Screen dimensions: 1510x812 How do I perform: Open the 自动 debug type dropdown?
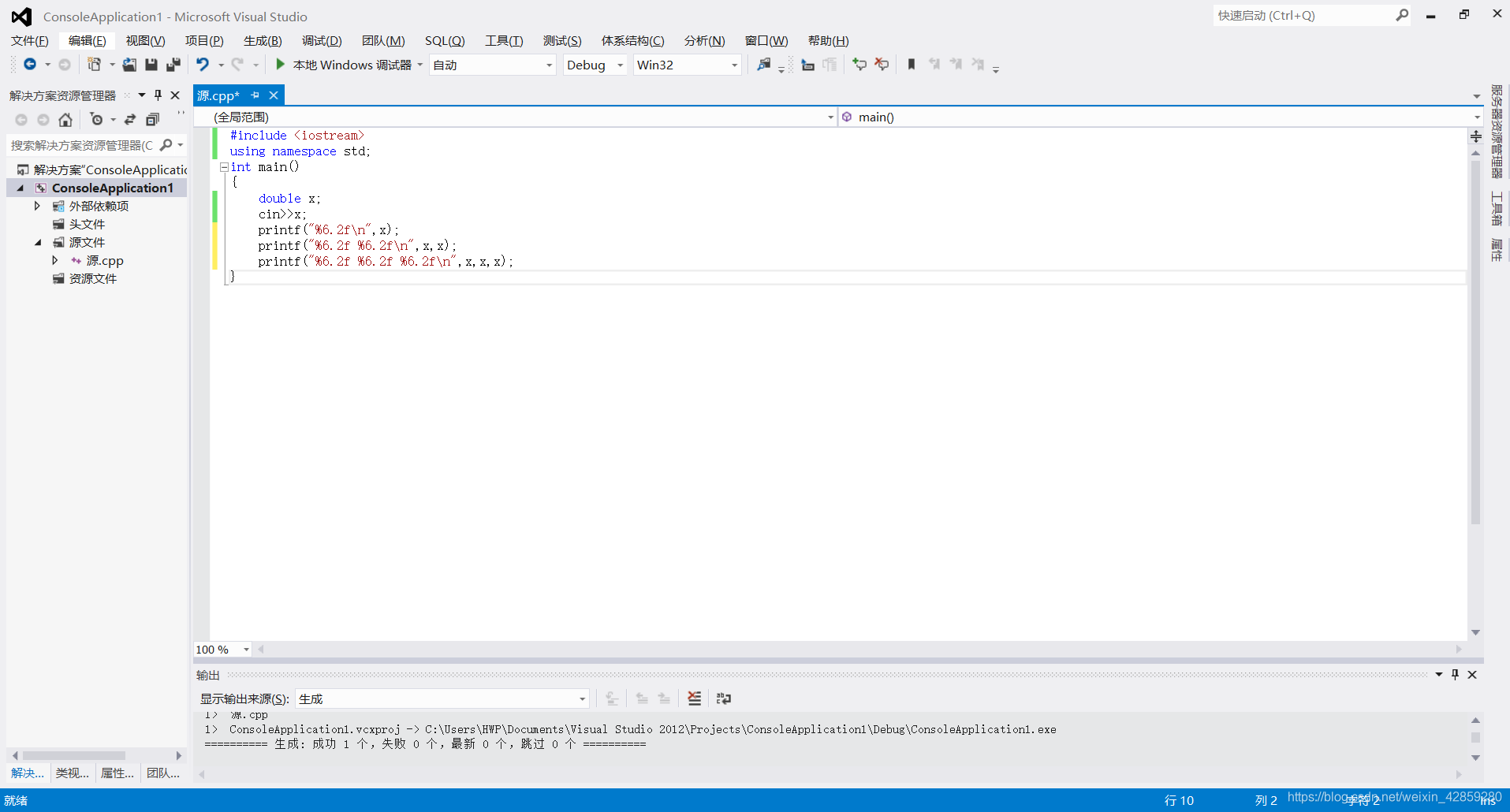(549, 65)
